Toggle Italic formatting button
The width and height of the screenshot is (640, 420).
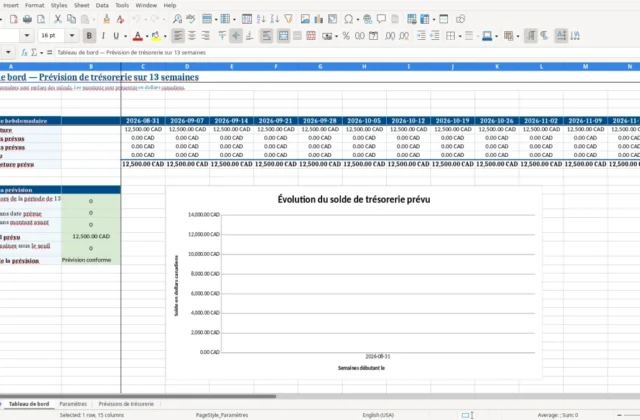point(103,36)
